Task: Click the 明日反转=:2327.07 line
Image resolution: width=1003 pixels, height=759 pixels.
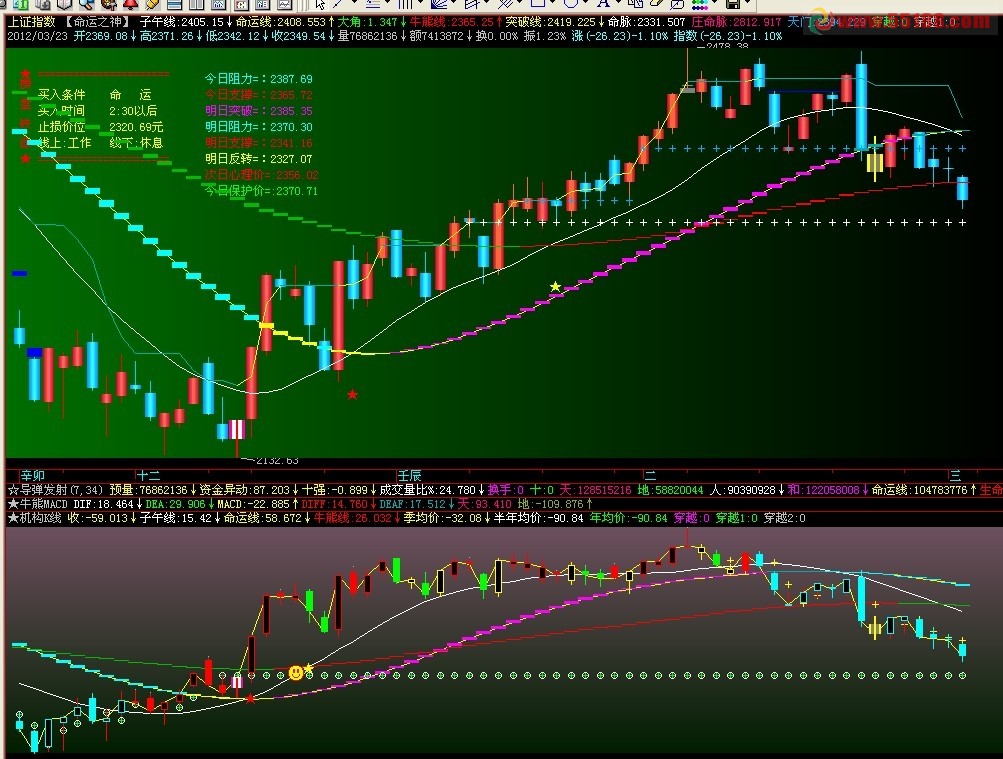Action: point(258,159)
